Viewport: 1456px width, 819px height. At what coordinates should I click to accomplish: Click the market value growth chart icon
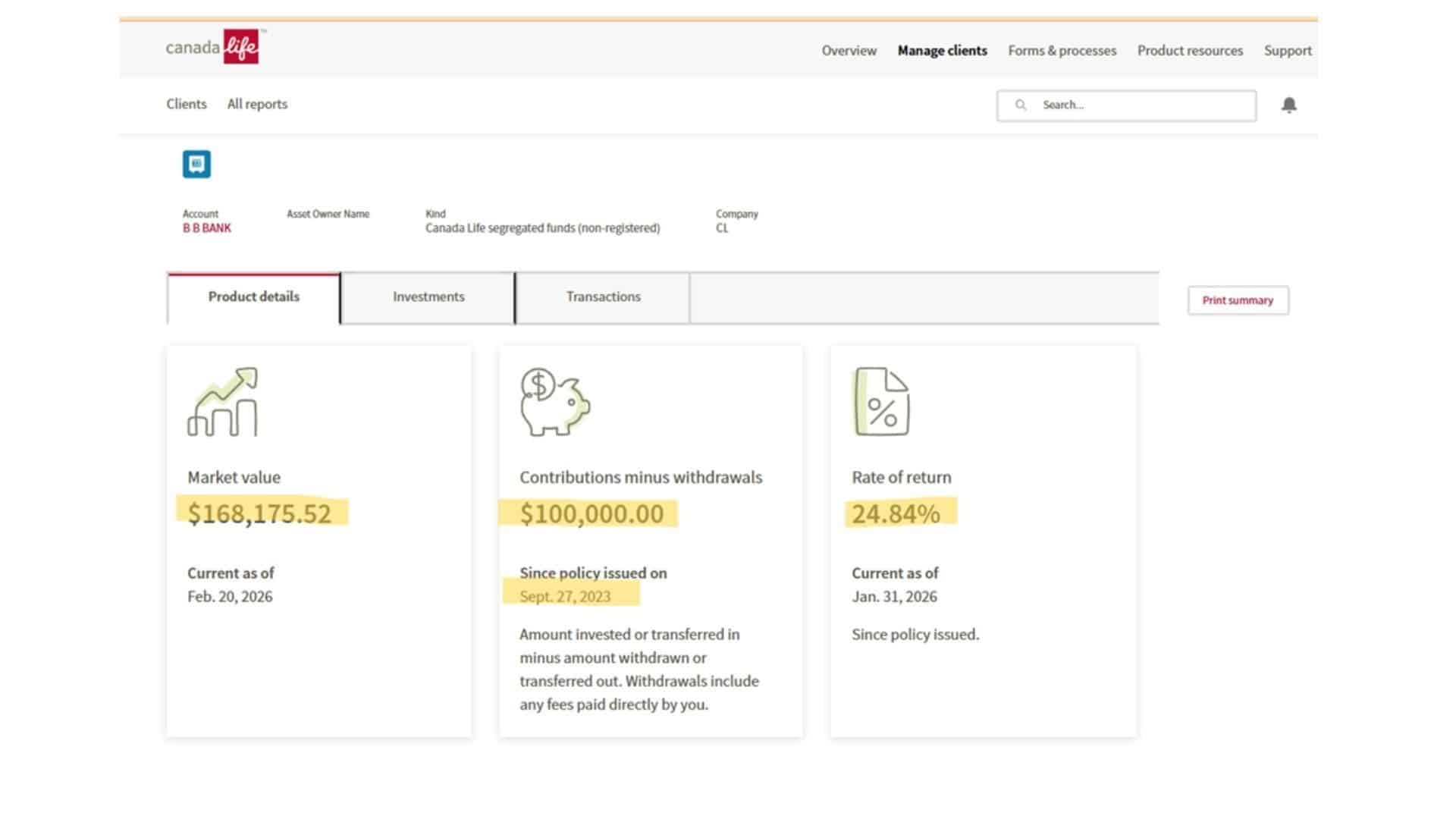(x=224, y=402)
